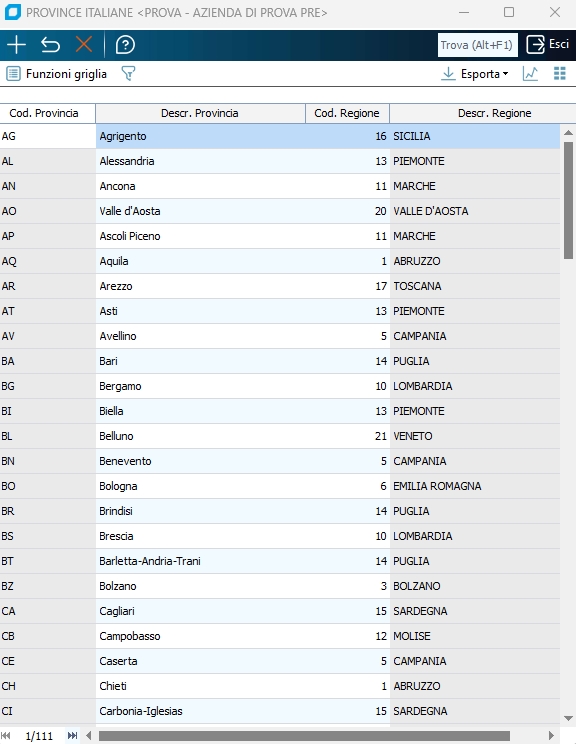The image size is (576, 744).
Task: Click the Campobasso province cell
Action: pos(201,636)
